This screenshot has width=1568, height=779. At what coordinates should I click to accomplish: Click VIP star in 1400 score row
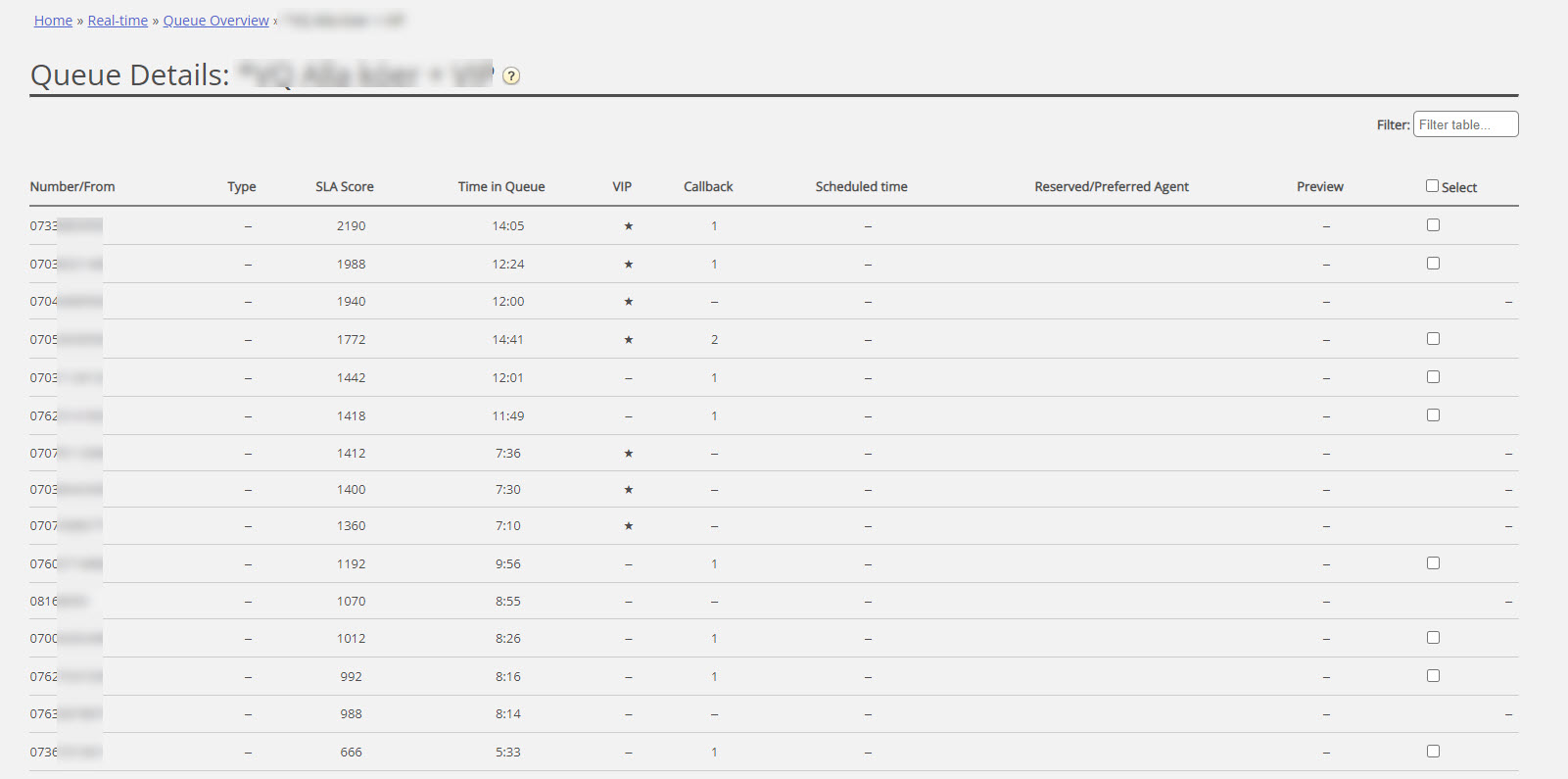click(629, 490)
